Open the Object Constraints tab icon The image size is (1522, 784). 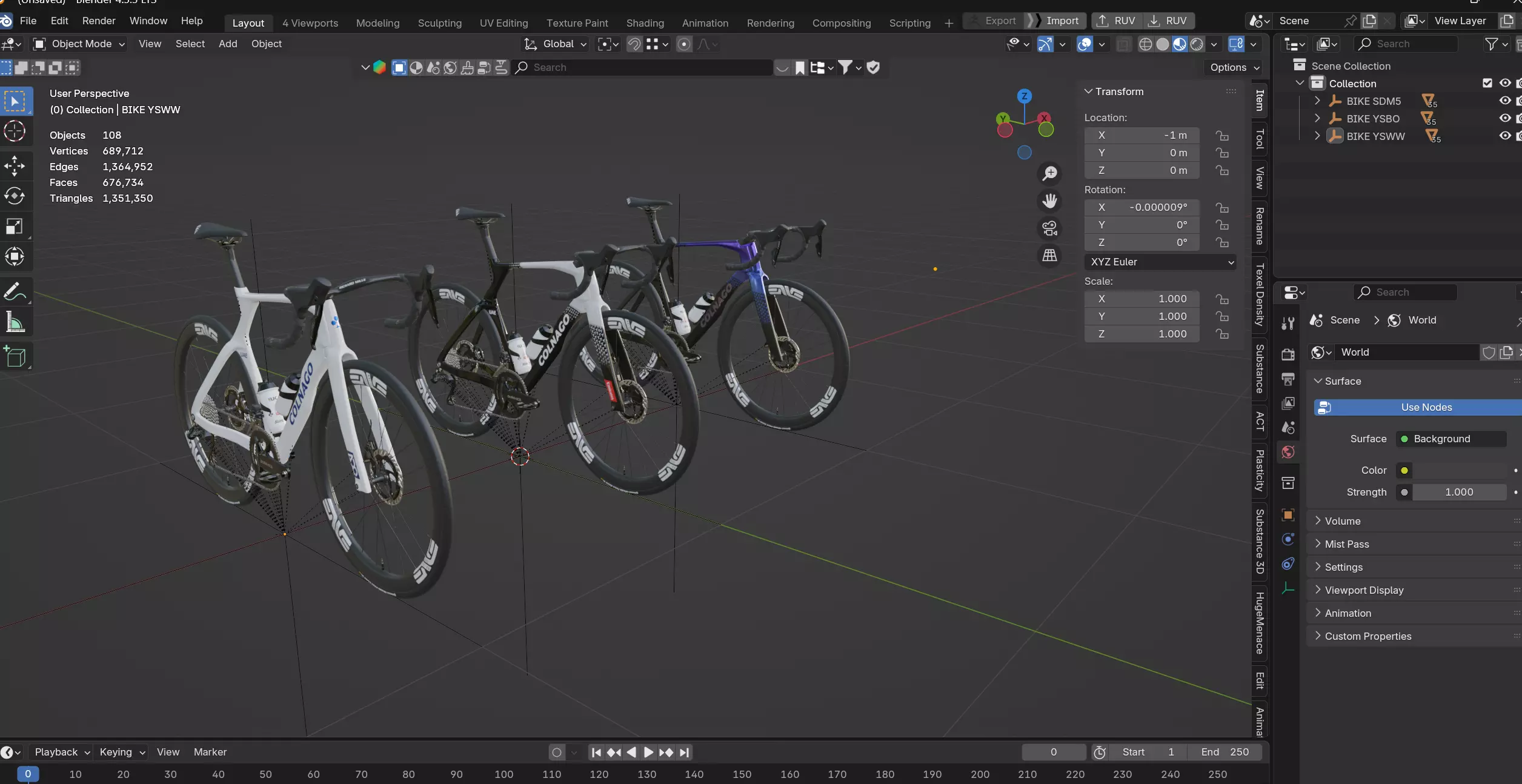tap(1288, 564)
